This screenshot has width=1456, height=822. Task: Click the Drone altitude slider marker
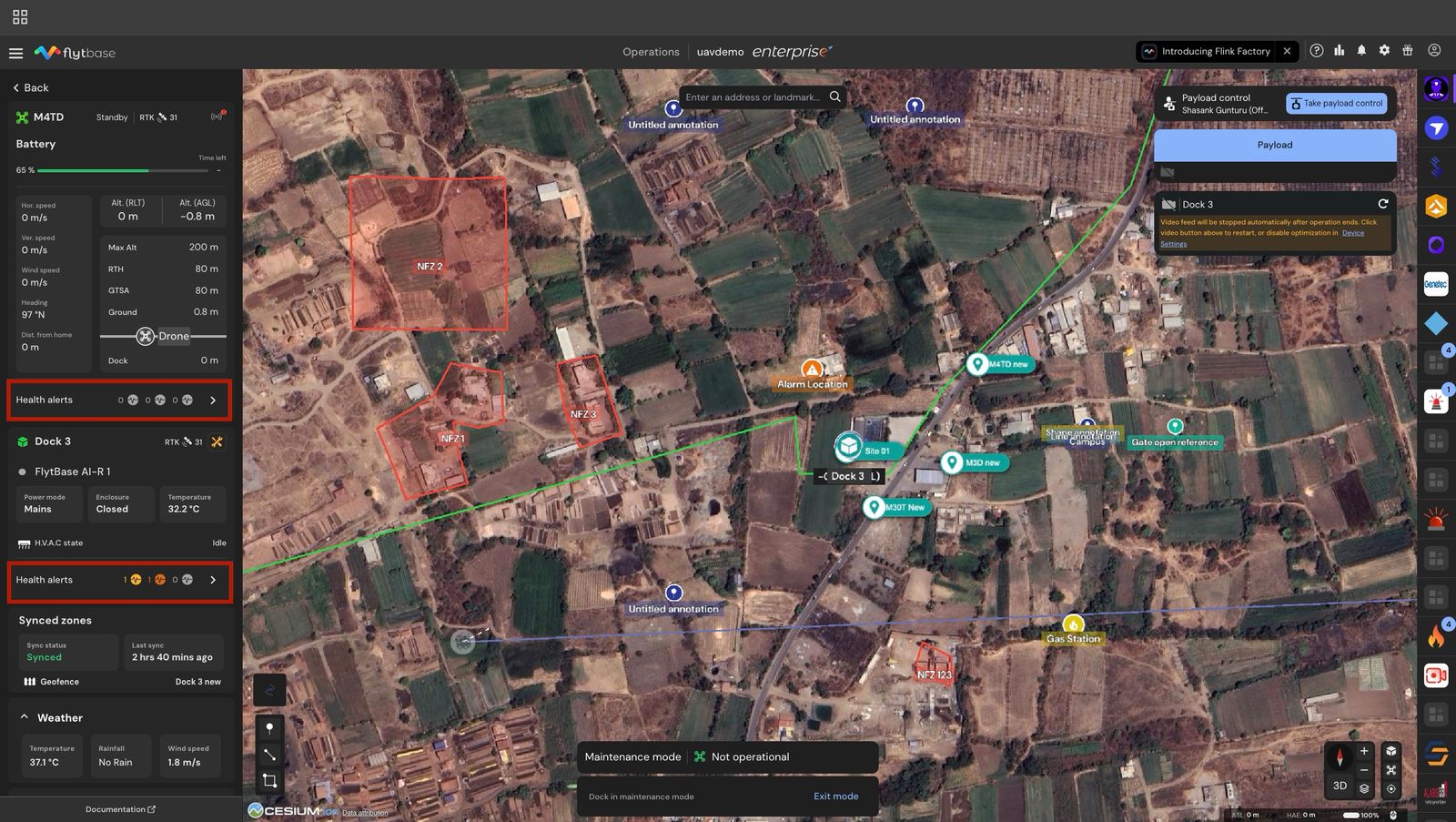pos(145,336)
